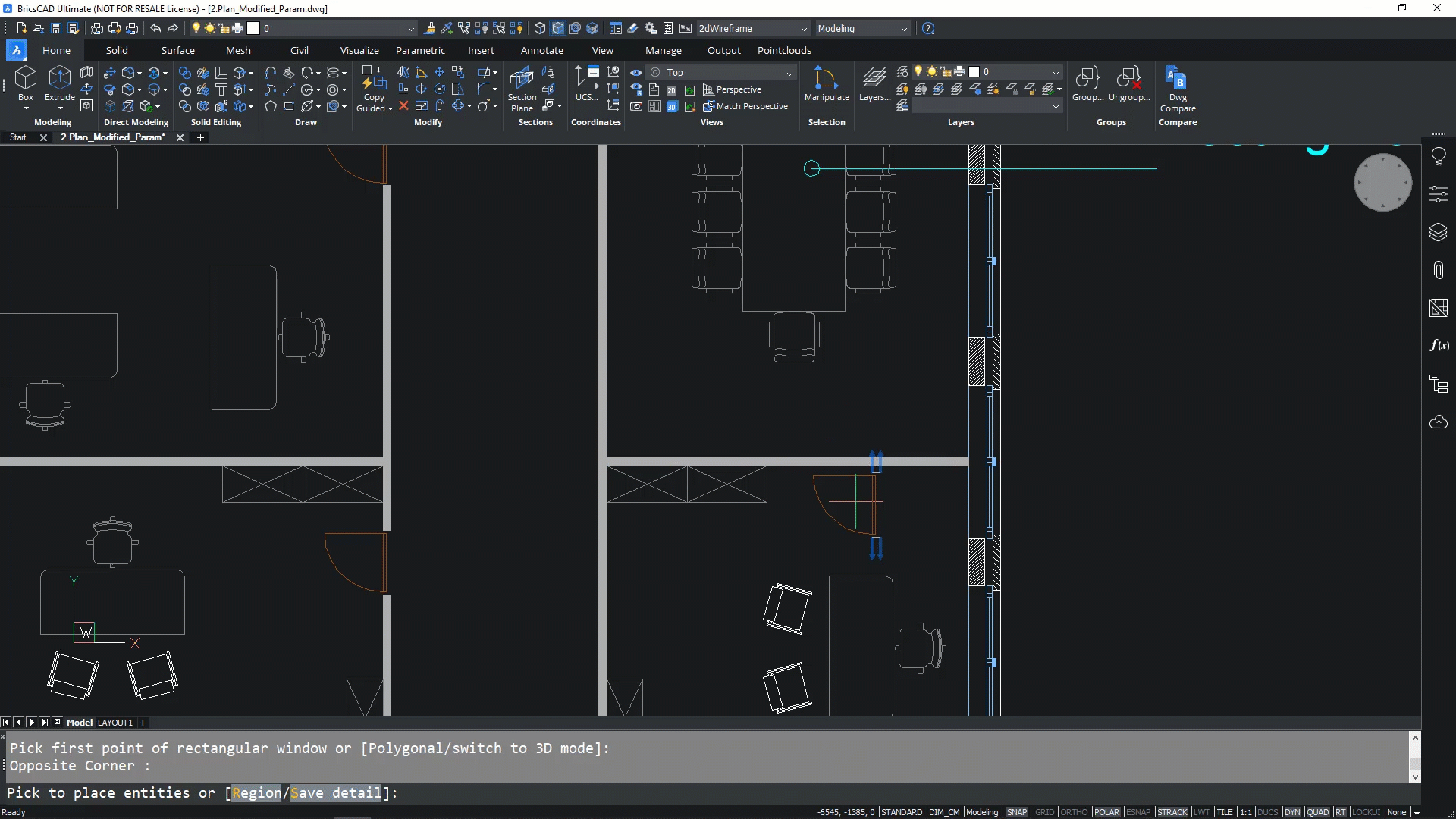Select the Box solid tool
Screen dimensions: 1456x819
[x=26, y=79]
